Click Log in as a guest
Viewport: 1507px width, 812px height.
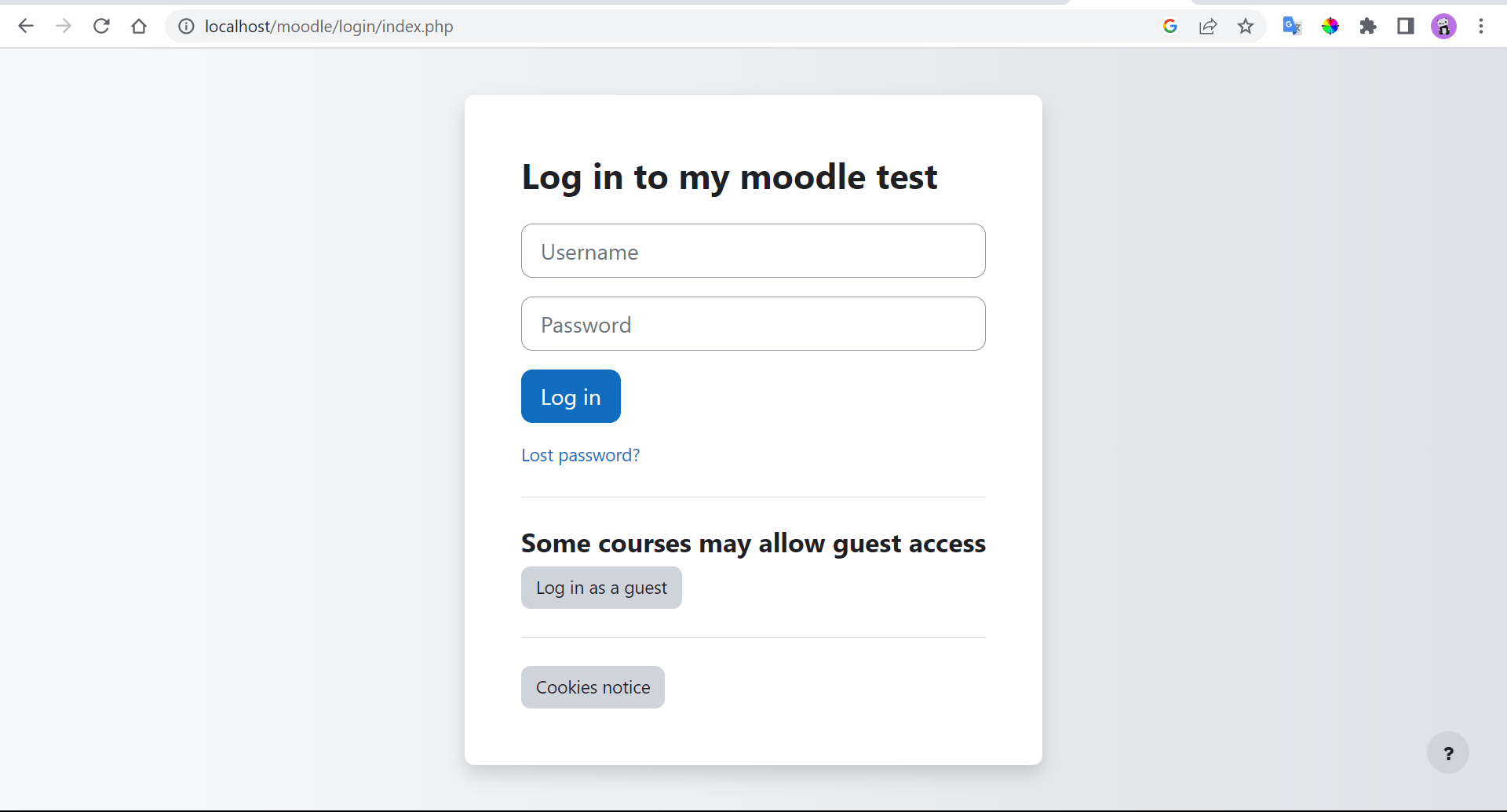click(601, 588)
